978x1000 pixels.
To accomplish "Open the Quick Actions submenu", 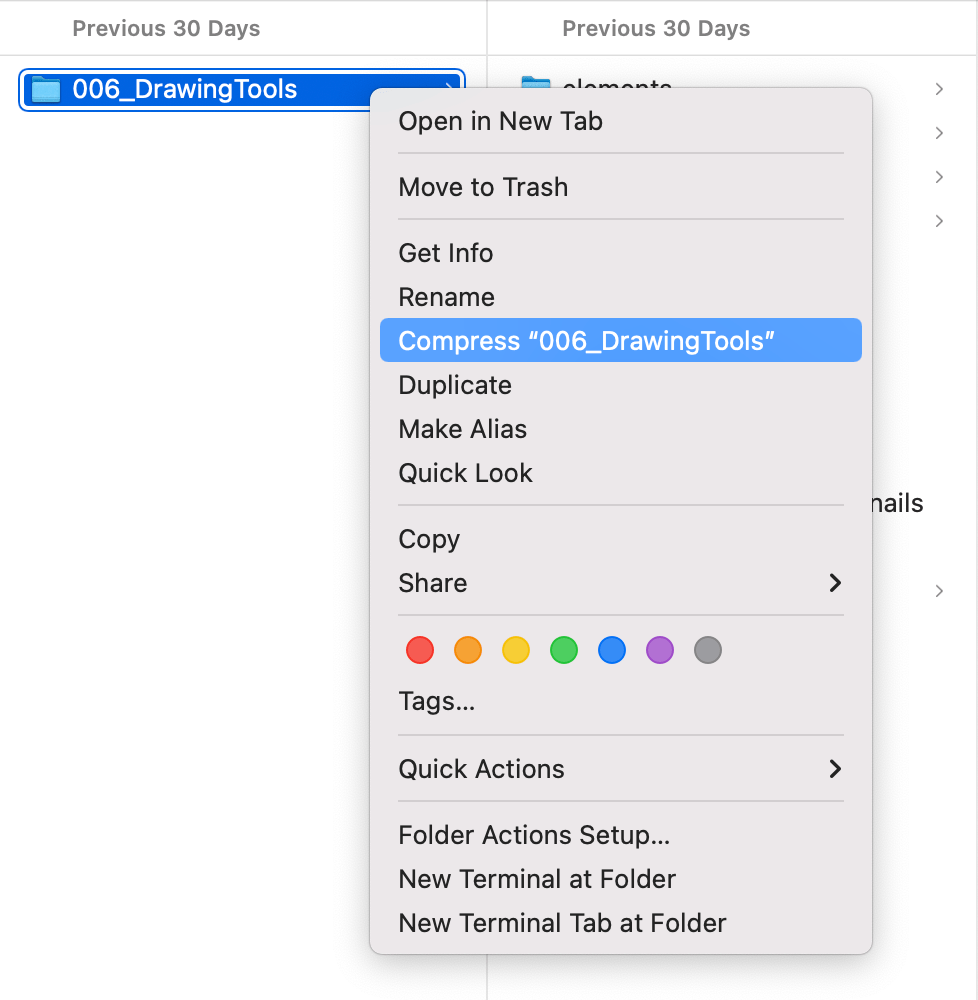I will [x=620, y=769].
